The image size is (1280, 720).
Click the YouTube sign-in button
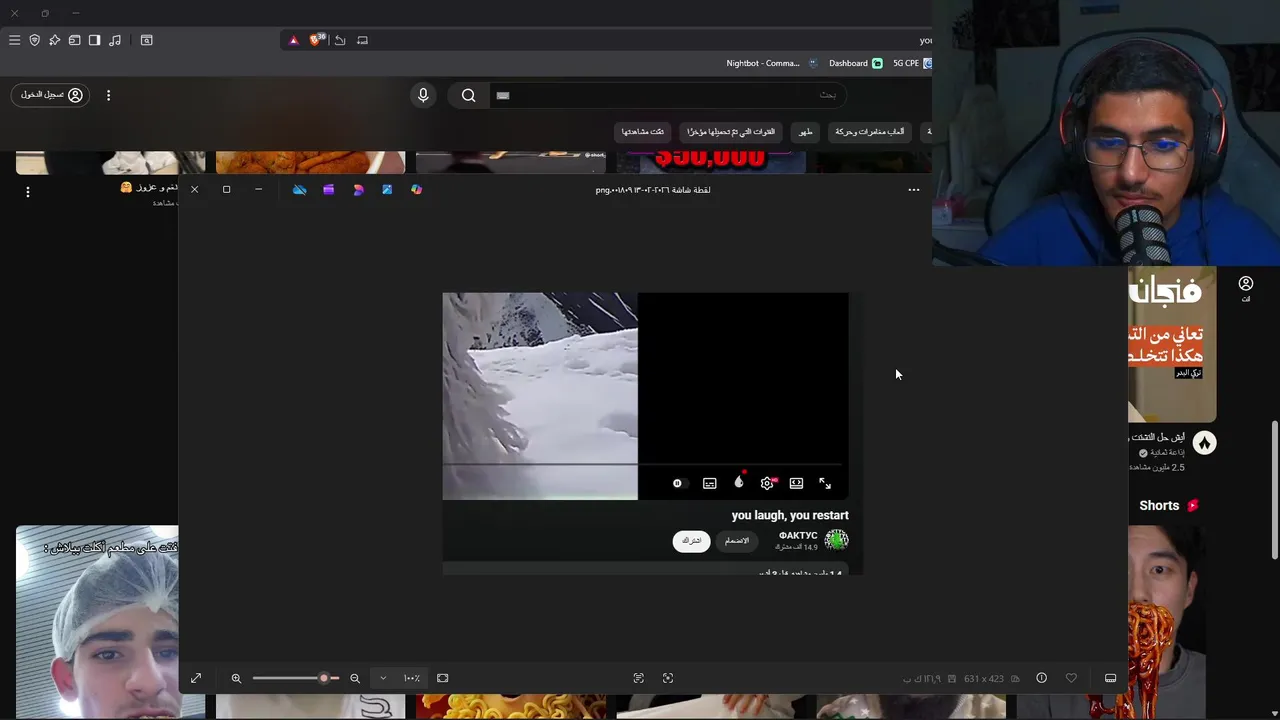tap(50, 95)
